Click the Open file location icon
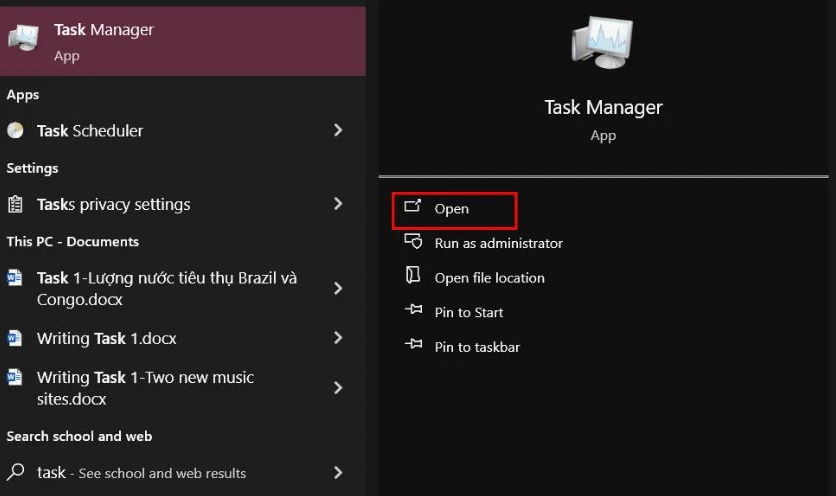Screen dimensions: 836x496 [413, 275]
